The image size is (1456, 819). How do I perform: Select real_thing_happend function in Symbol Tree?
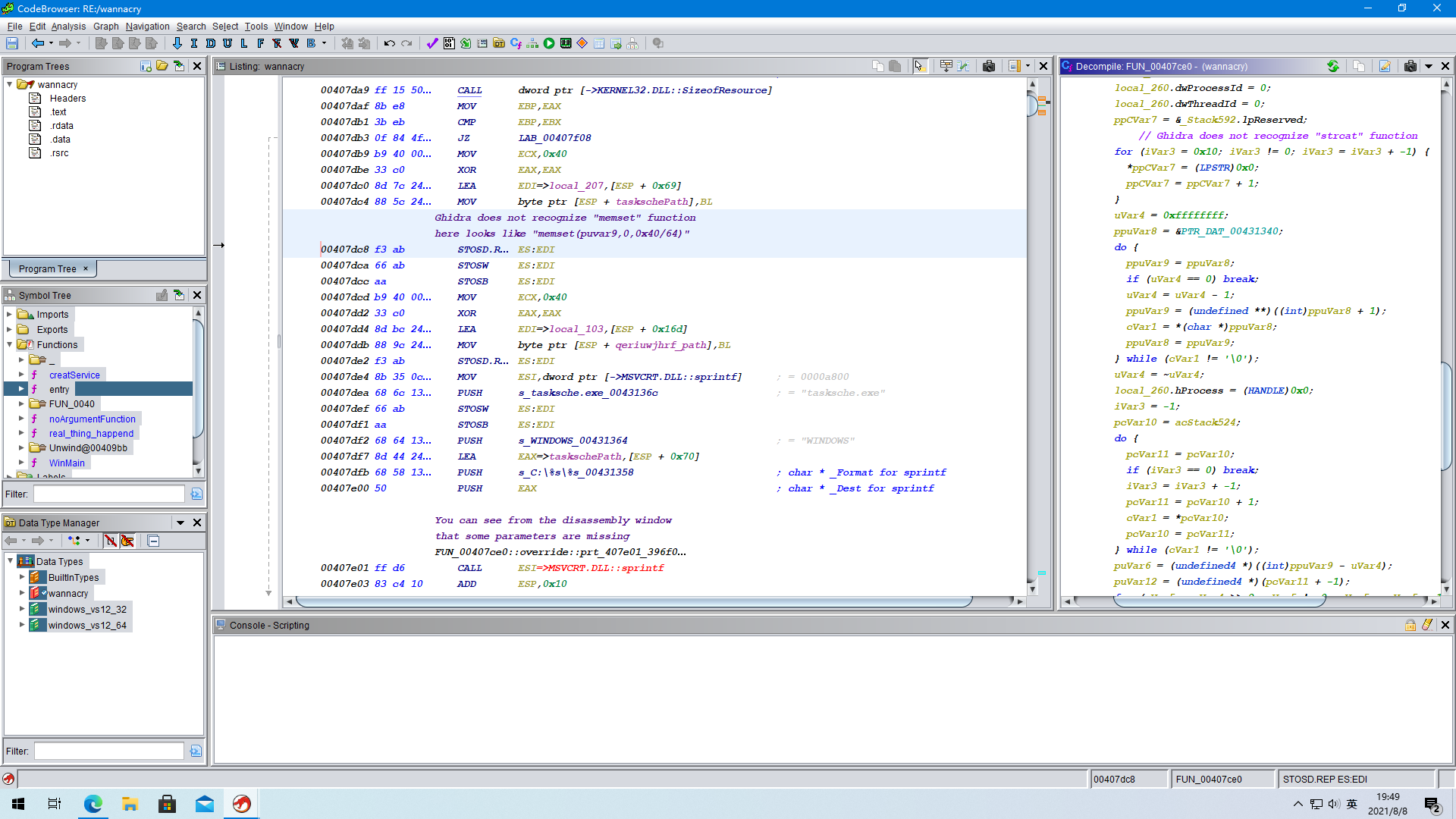91,433
